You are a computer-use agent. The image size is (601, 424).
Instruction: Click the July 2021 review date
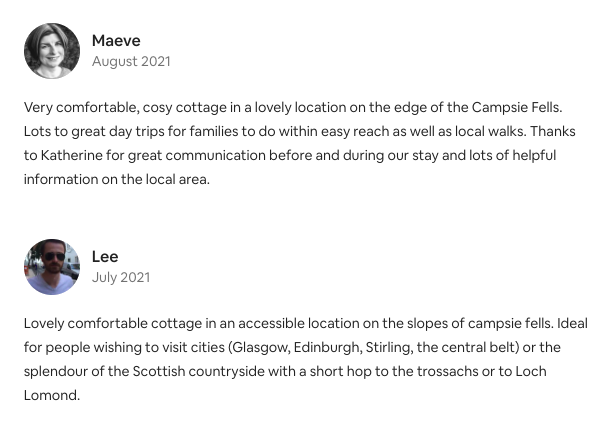coord(121,277)
